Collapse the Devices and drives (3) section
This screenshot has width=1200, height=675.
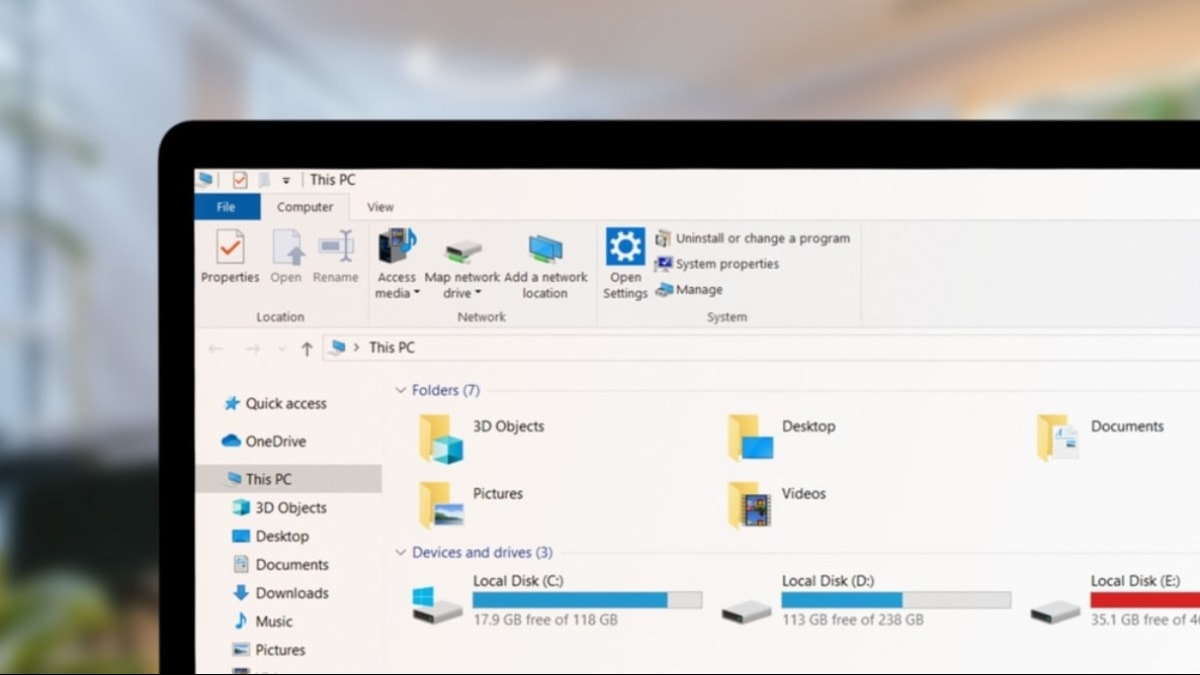tap(399, 552)
